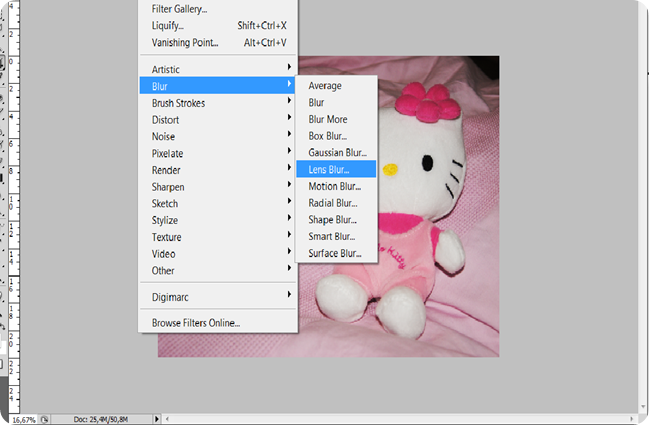This screenshot has width=649, height=425.
Task: Select Gaussian Blur filter
Action: (336, 152)
